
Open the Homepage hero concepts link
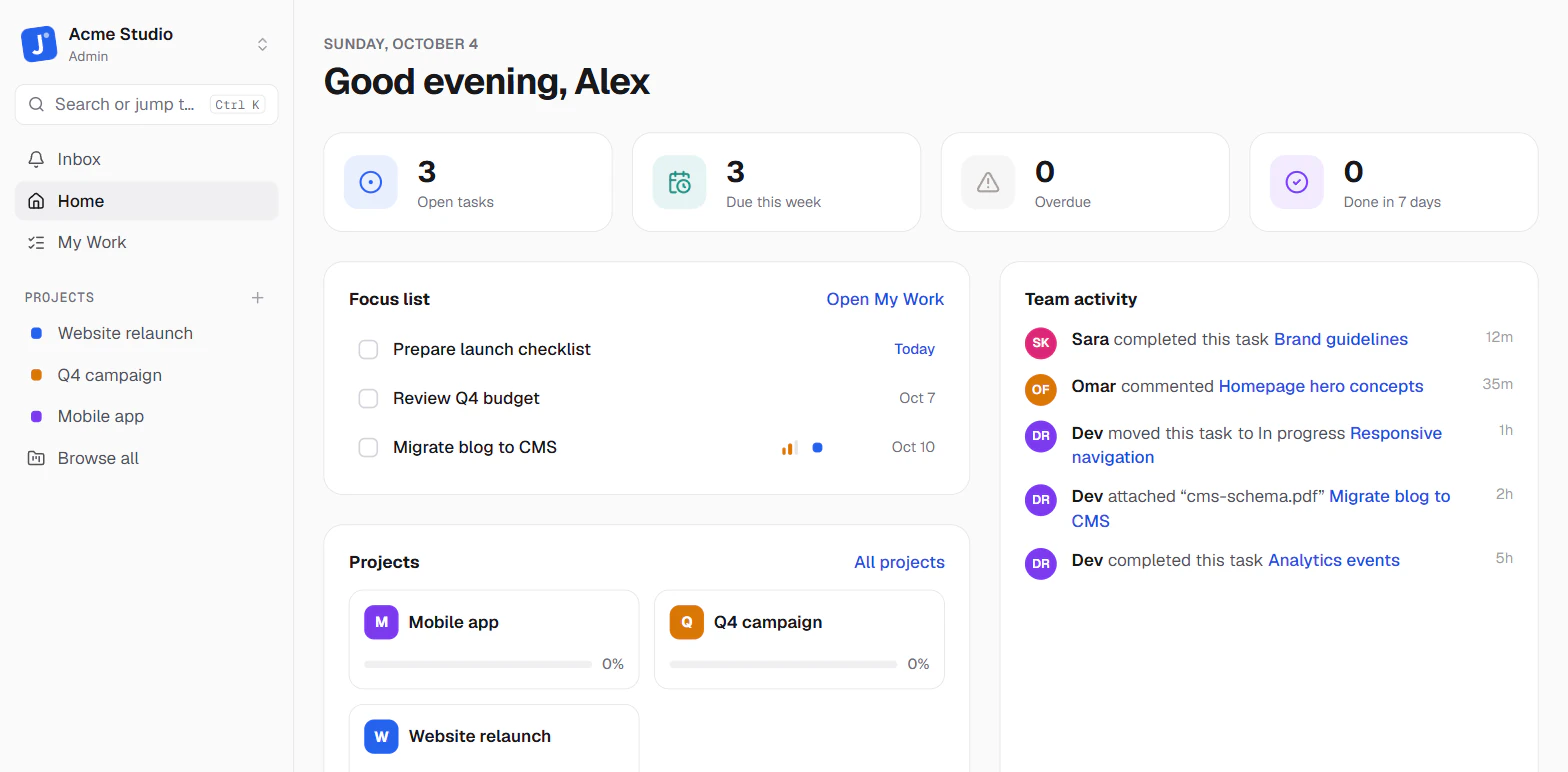click(1321, 386)
